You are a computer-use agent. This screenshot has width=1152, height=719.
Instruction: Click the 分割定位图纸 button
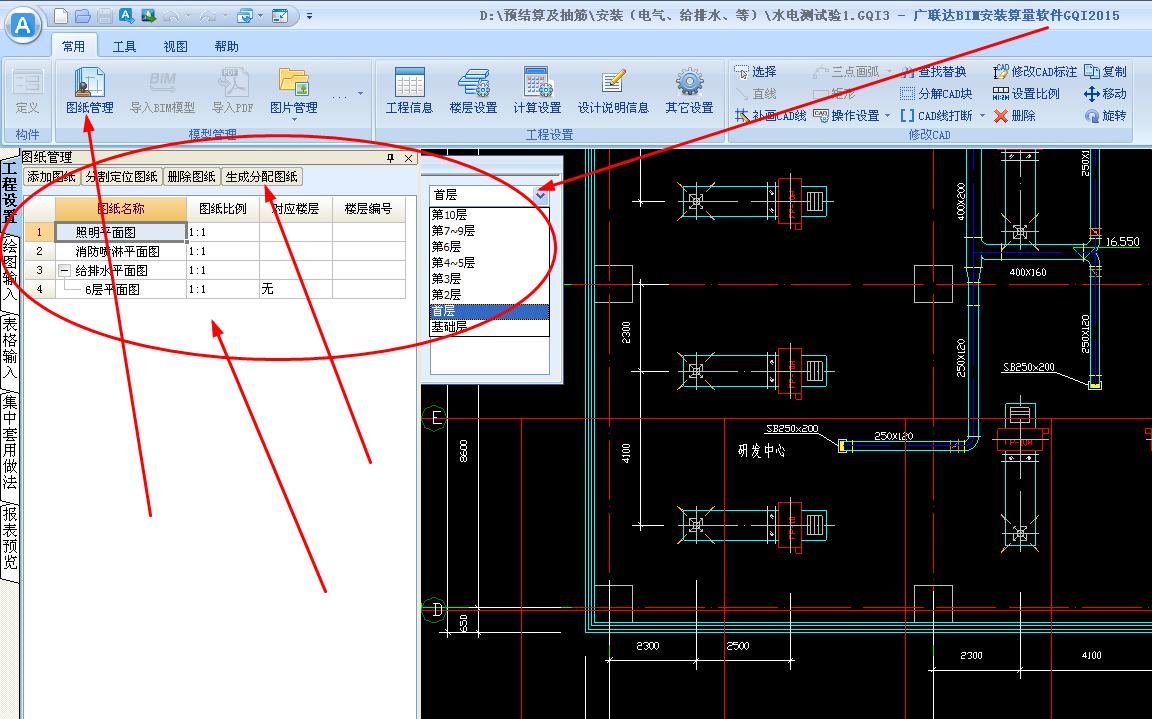tap(121, 176)
